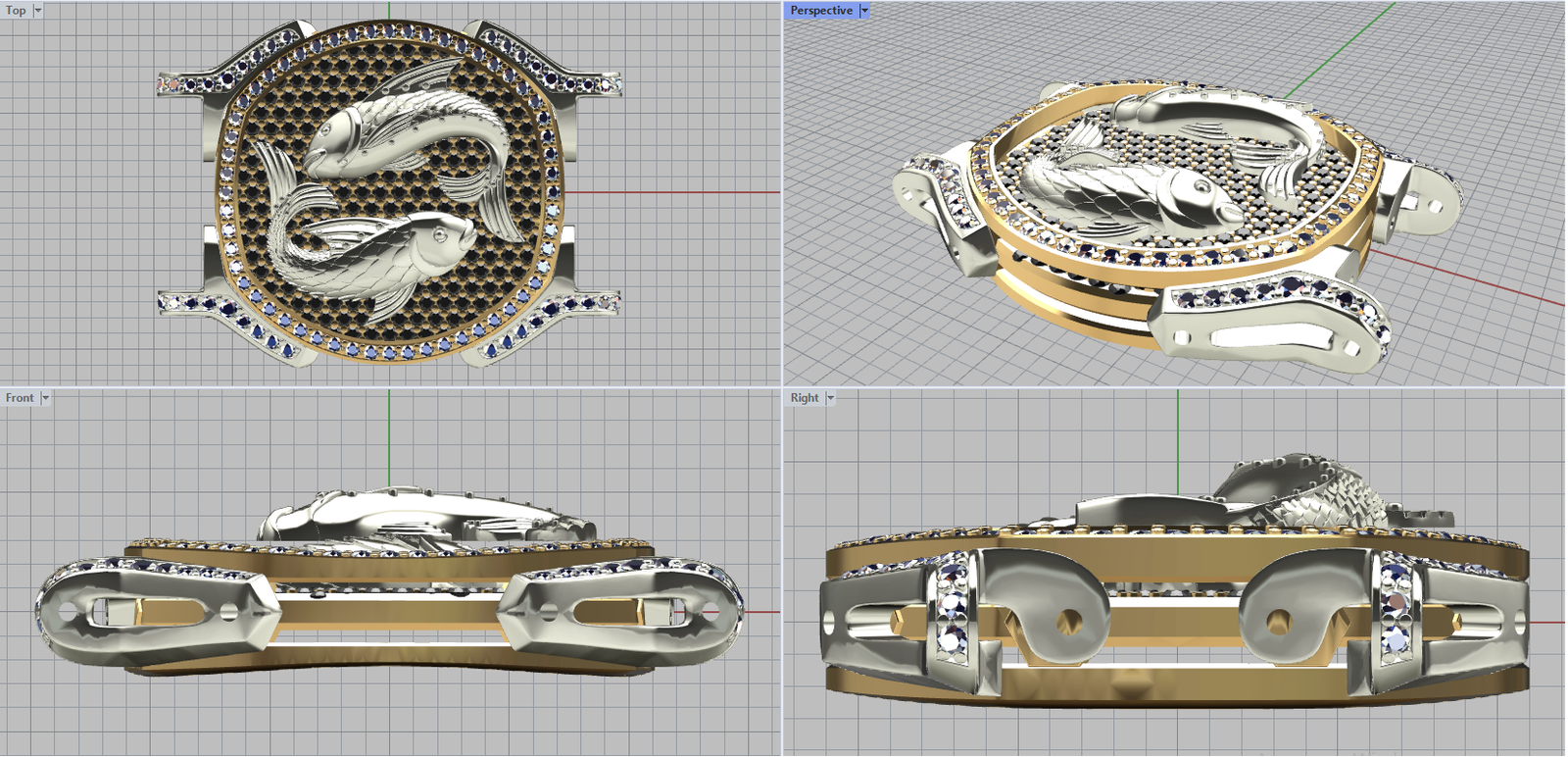1568x757 pixels.
Task: Click the left hinge hole in Right view
Action: tap(1069, 622)
